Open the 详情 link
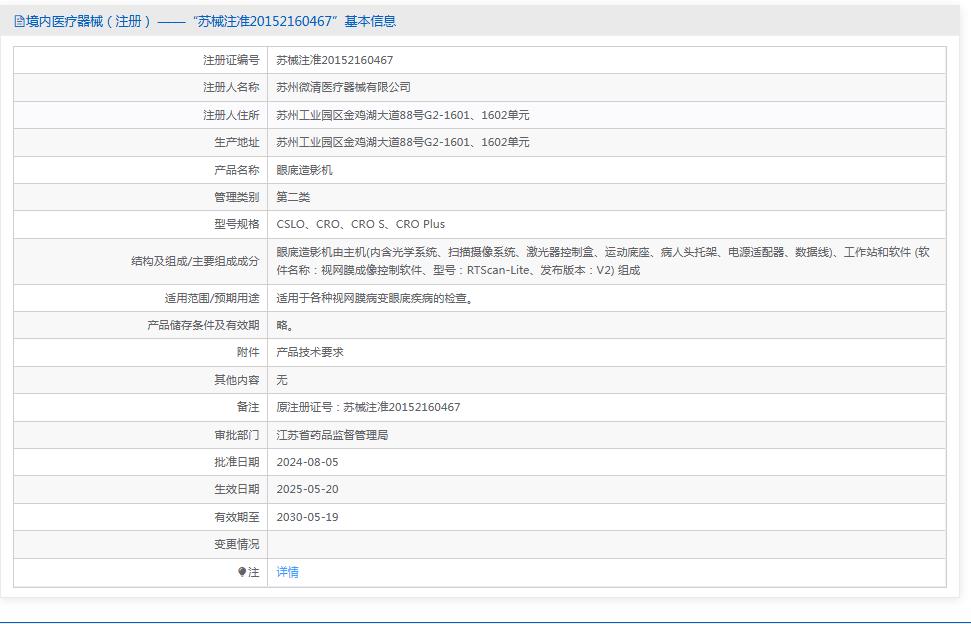This screenshot has width=971, height=624. point(286,572)
